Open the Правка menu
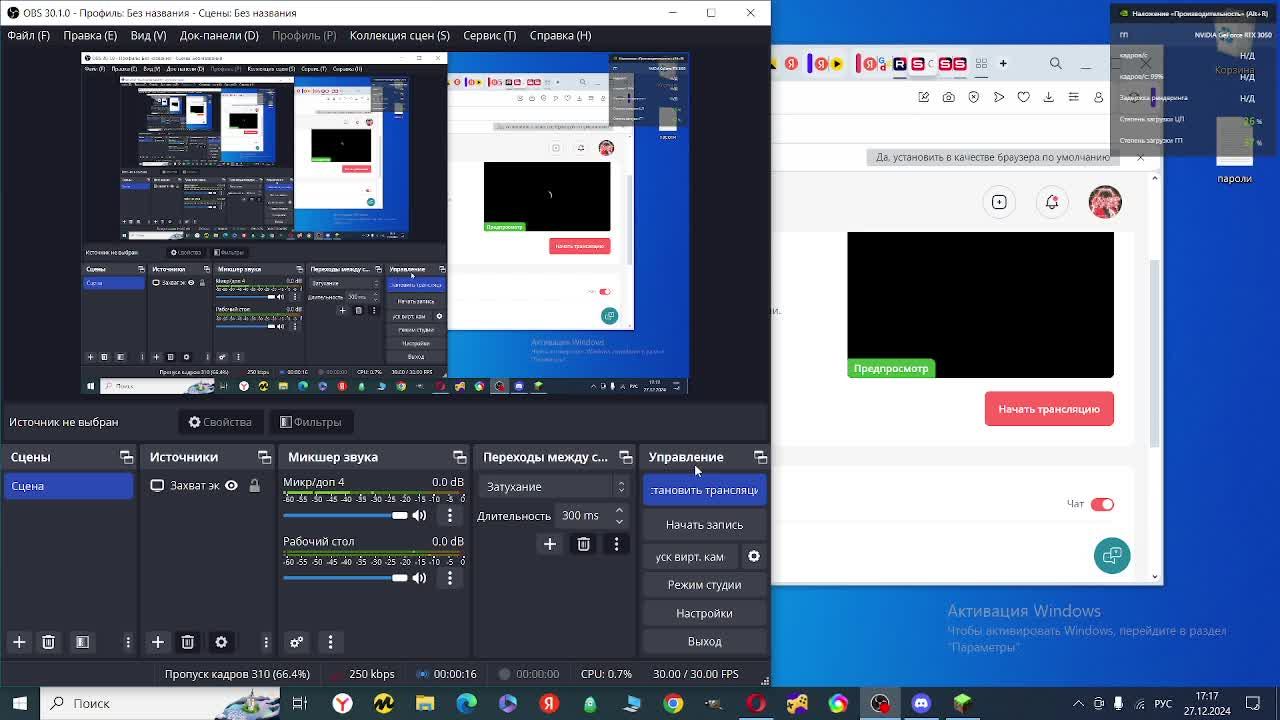This screenshot has width=1280, height=720. [90, 35]
